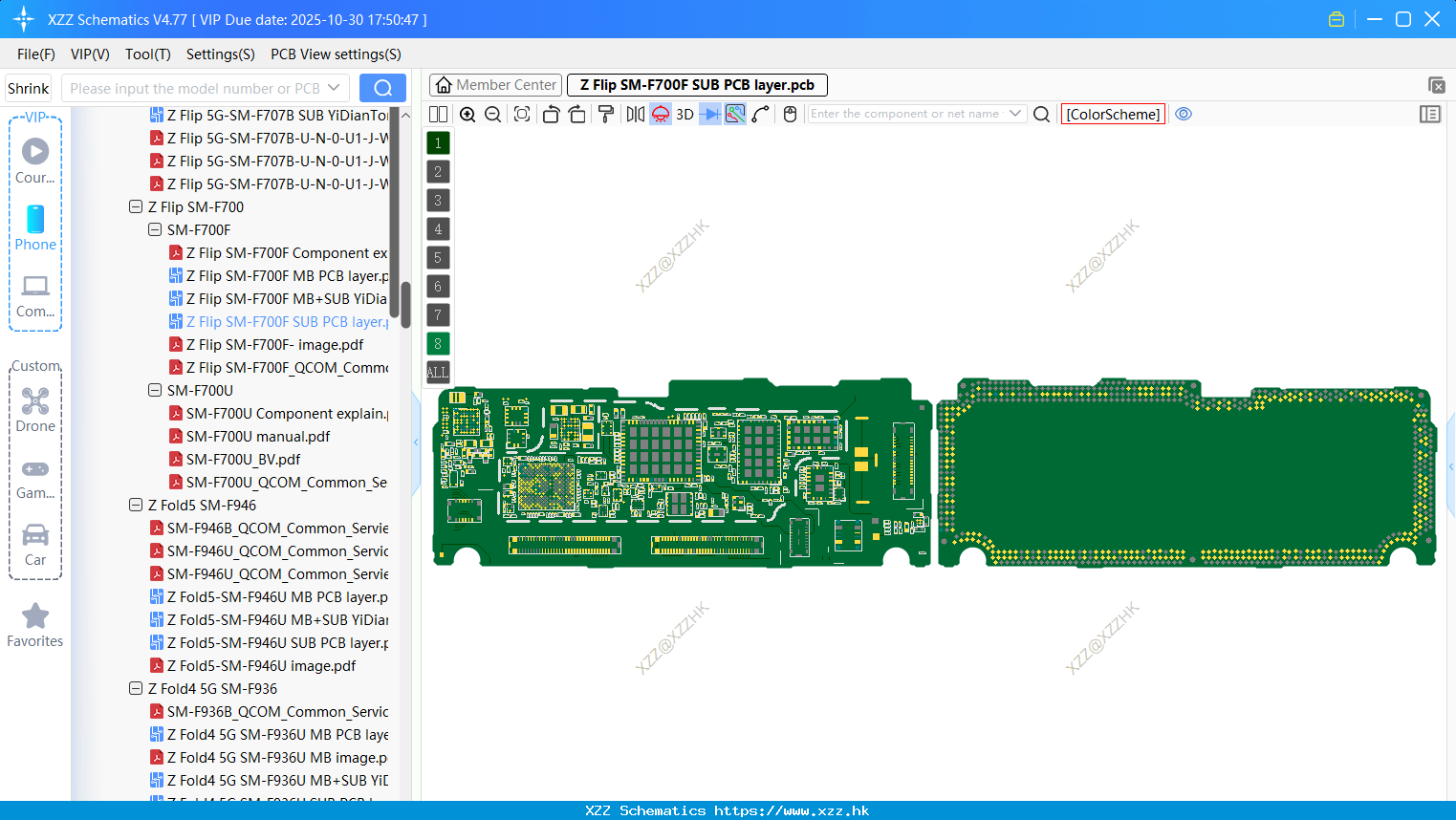Select the Computer category
The width and height of the screenshot is (1456, 820).
click(x=35, y=295)
